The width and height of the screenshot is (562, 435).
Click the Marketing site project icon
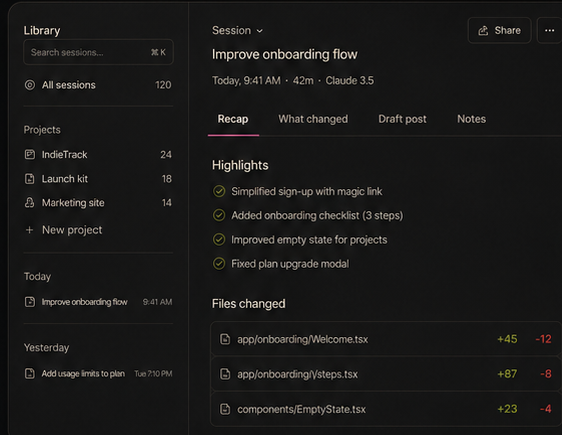[x=30, y=202]
